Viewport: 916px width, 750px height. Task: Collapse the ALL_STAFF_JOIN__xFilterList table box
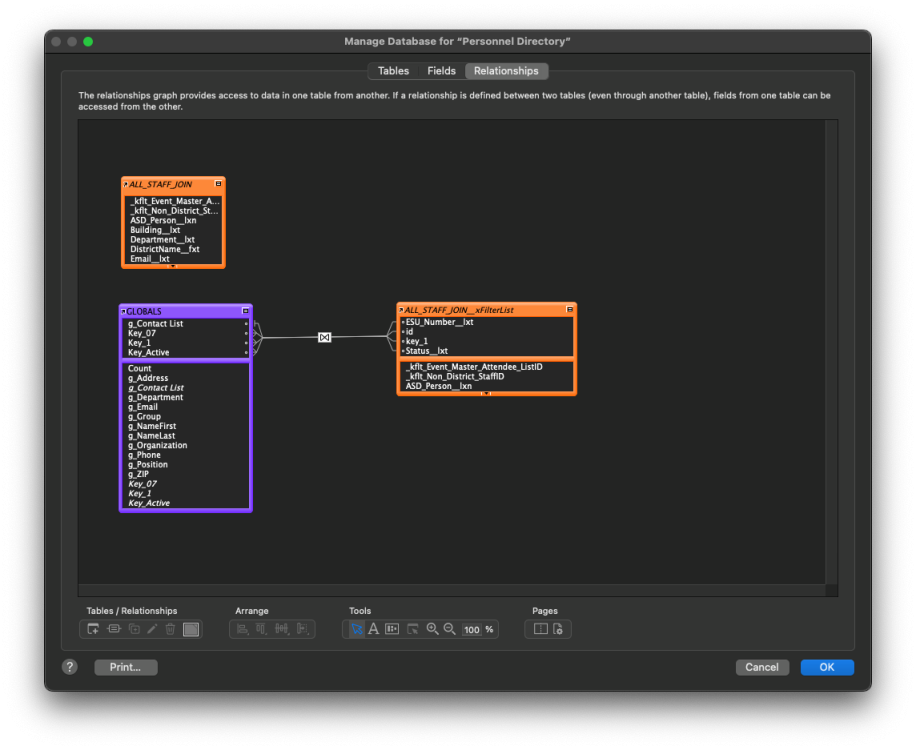pyautogui.click(x=570, y=310)
